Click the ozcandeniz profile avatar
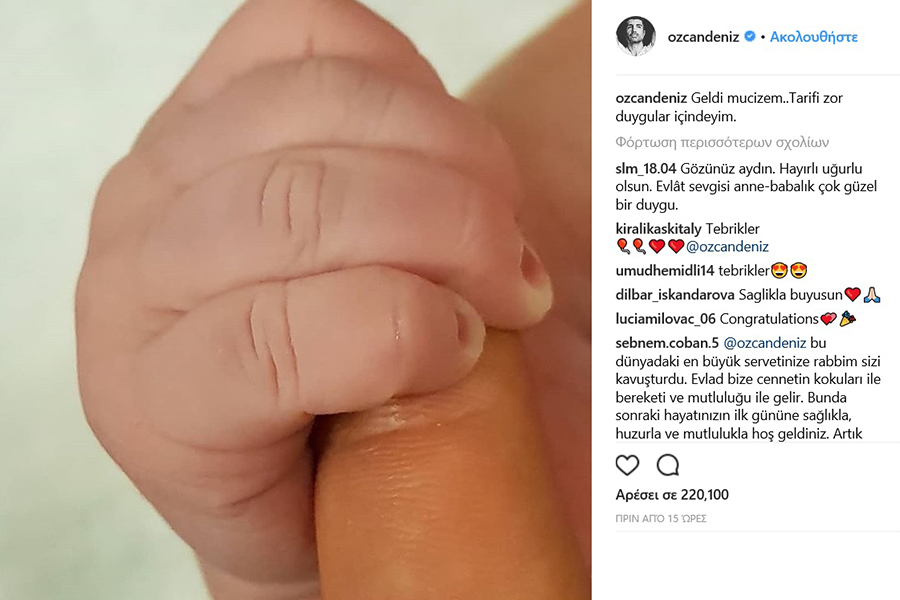 tap(635, 36)
